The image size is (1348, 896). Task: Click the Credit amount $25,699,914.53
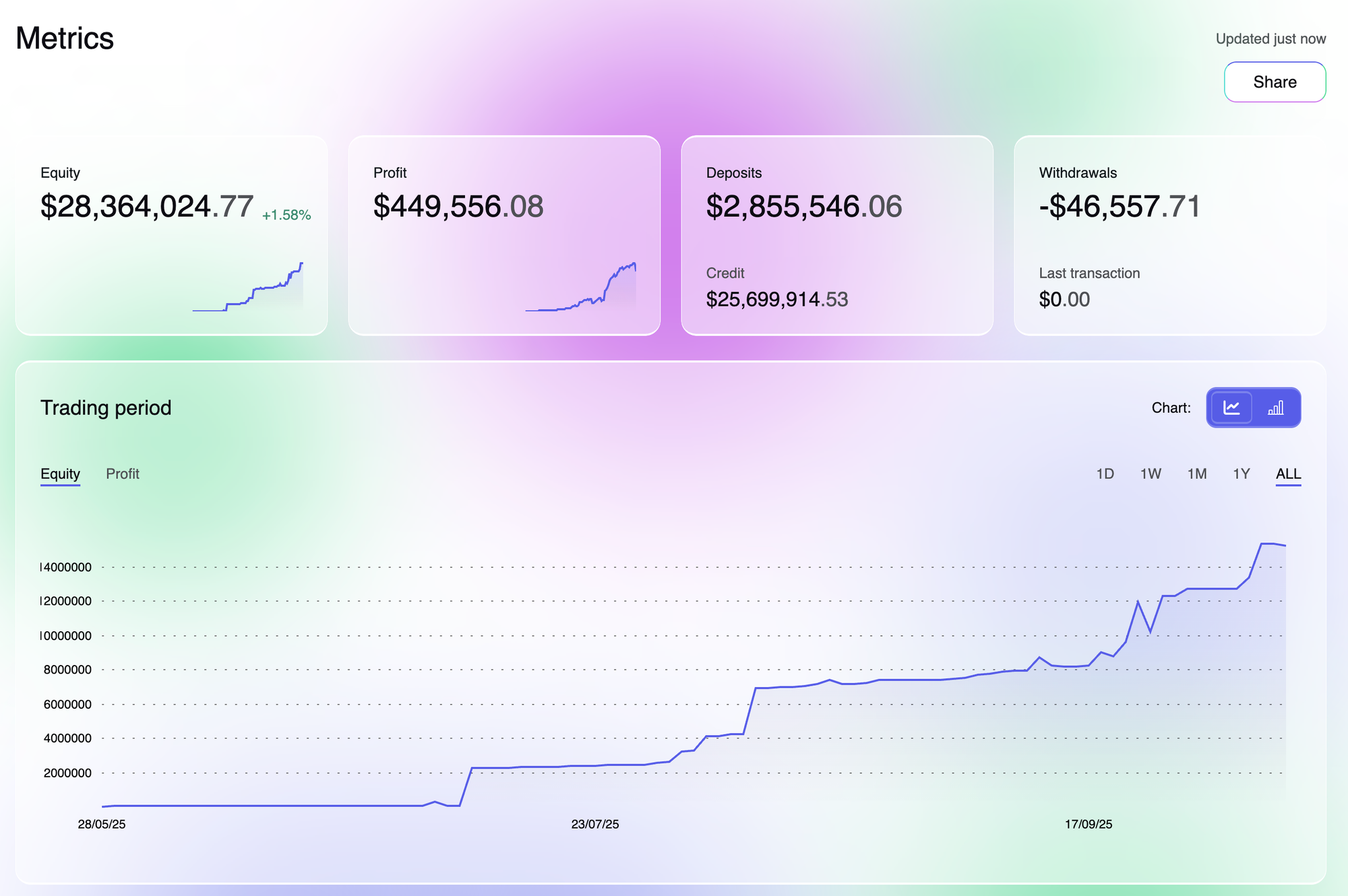pos(776,299)
